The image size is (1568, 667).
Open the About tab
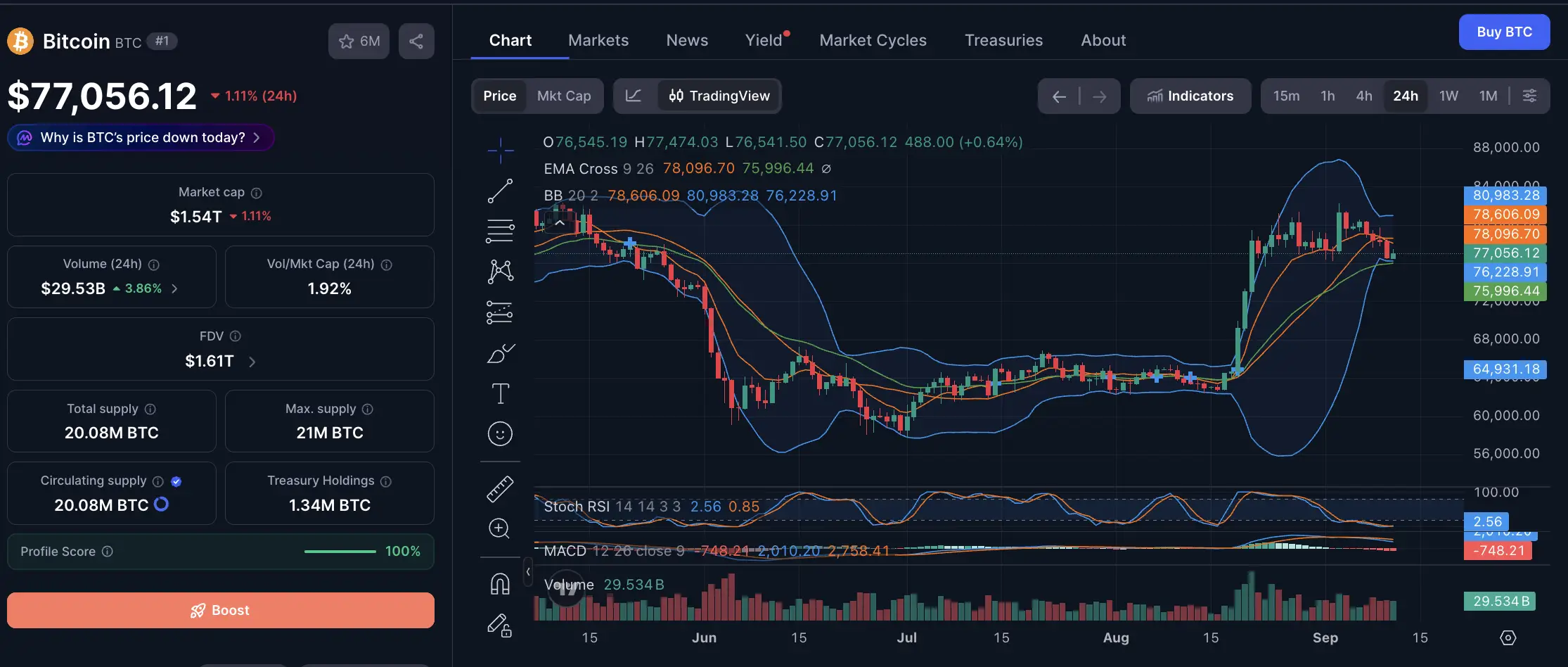(1103, 40)
